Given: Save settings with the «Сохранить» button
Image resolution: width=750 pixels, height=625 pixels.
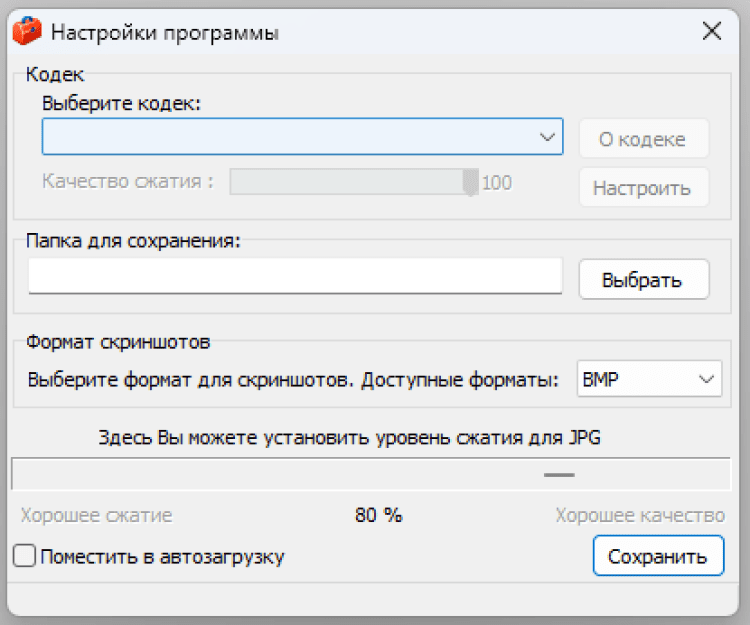Looking at the screenshot, I should tap(657, 556).
